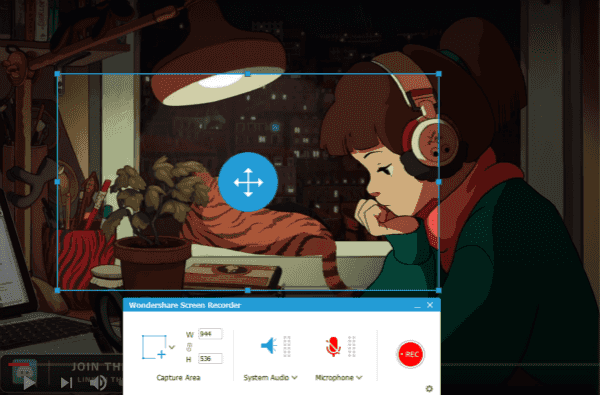Play the background video
The width and height of the screenshot is (600, 395).
click(x=29, y=382)
